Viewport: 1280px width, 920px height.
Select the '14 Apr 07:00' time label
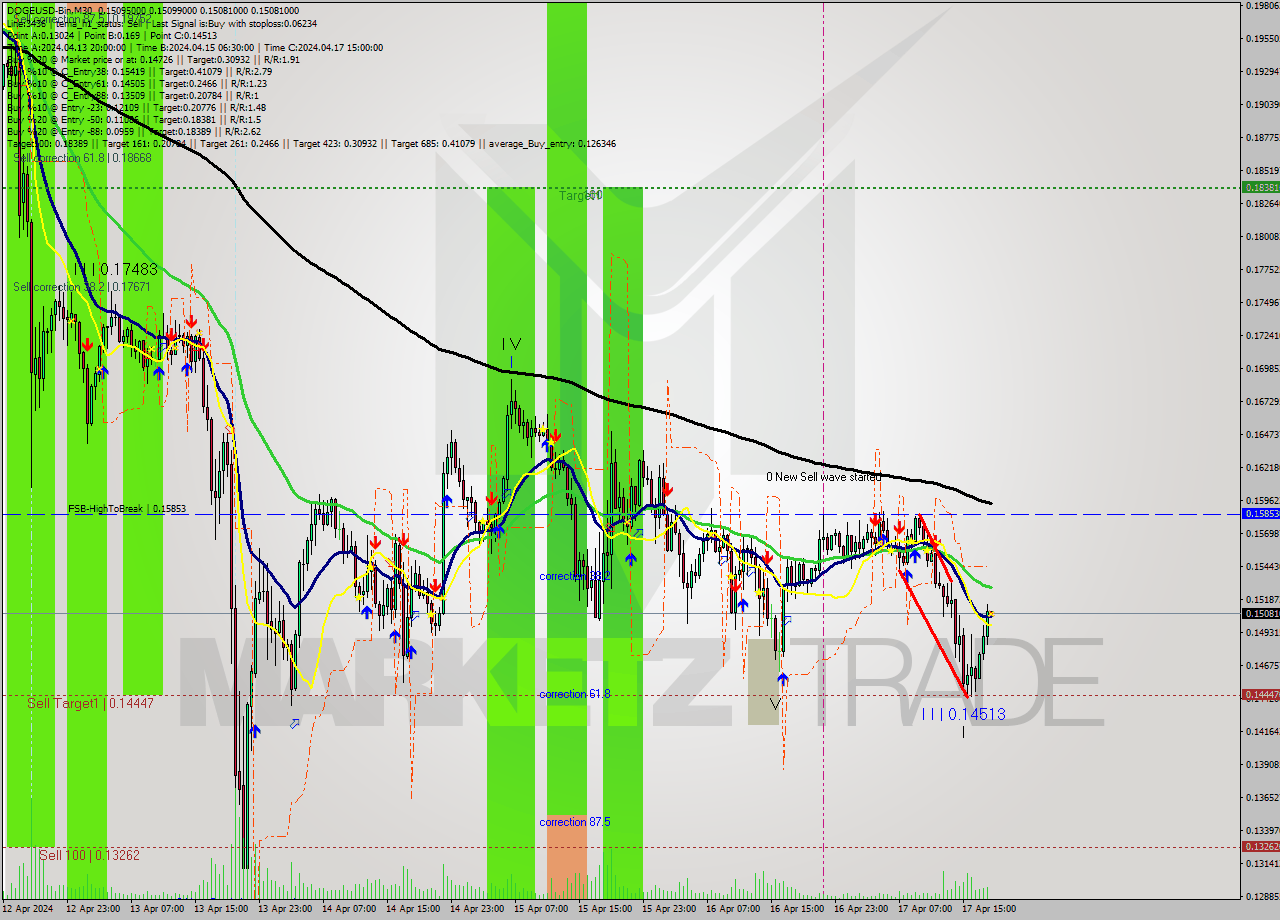click(349, 909)
